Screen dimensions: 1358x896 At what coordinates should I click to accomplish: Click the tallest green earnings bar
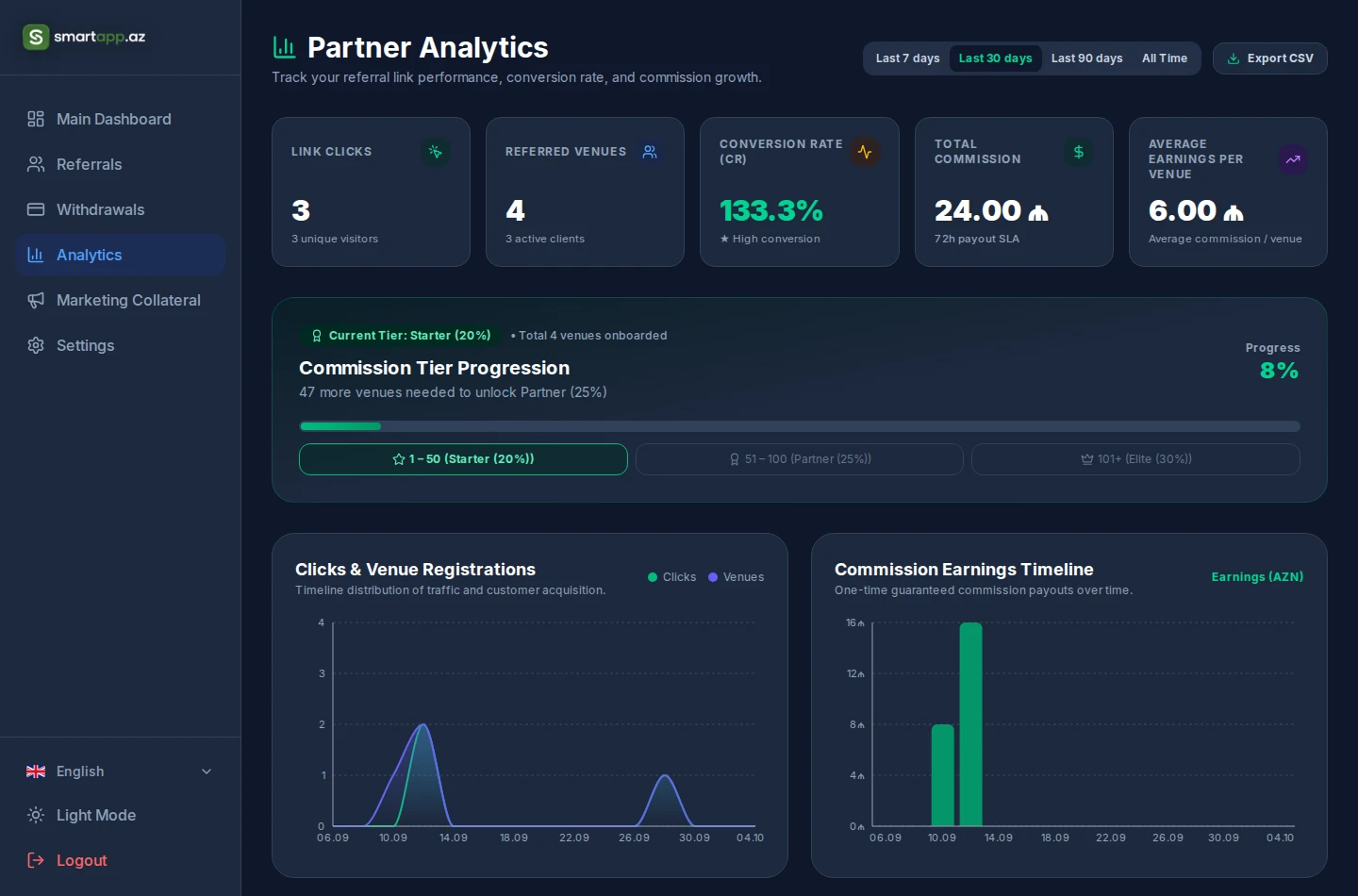pyautogui.click(x=971, y=724)
